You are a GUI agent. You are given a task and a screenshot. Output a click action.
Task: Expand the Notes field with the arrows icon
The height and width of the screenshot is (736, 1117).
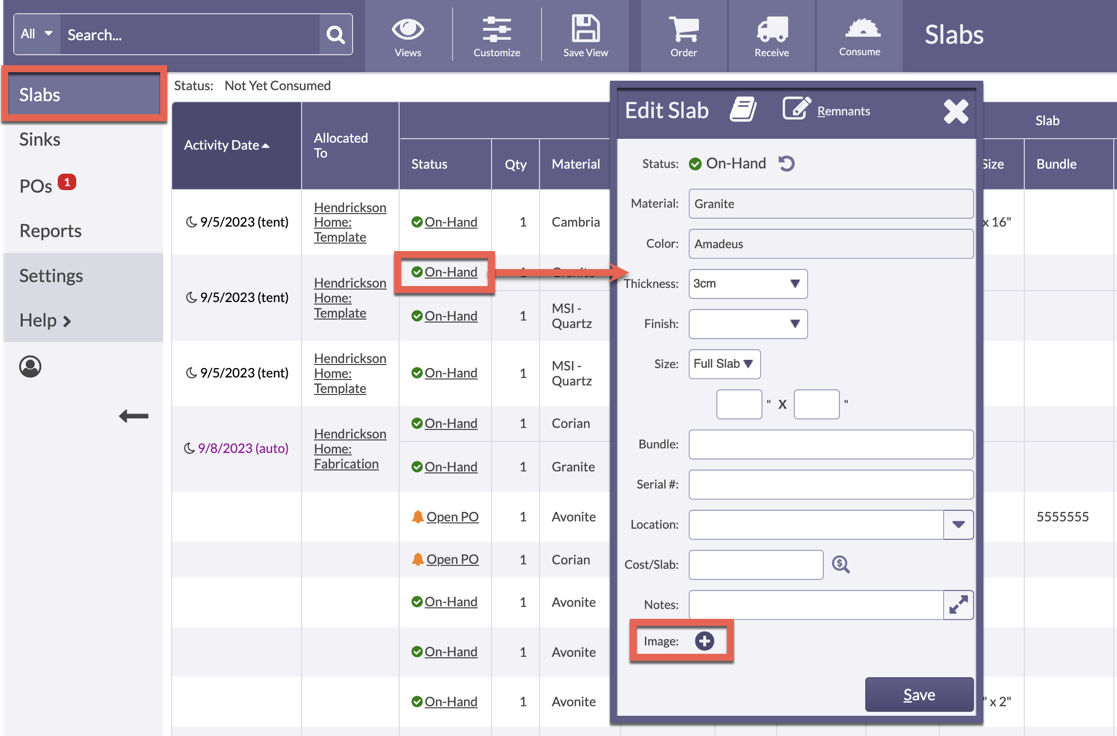pos(958,605)
